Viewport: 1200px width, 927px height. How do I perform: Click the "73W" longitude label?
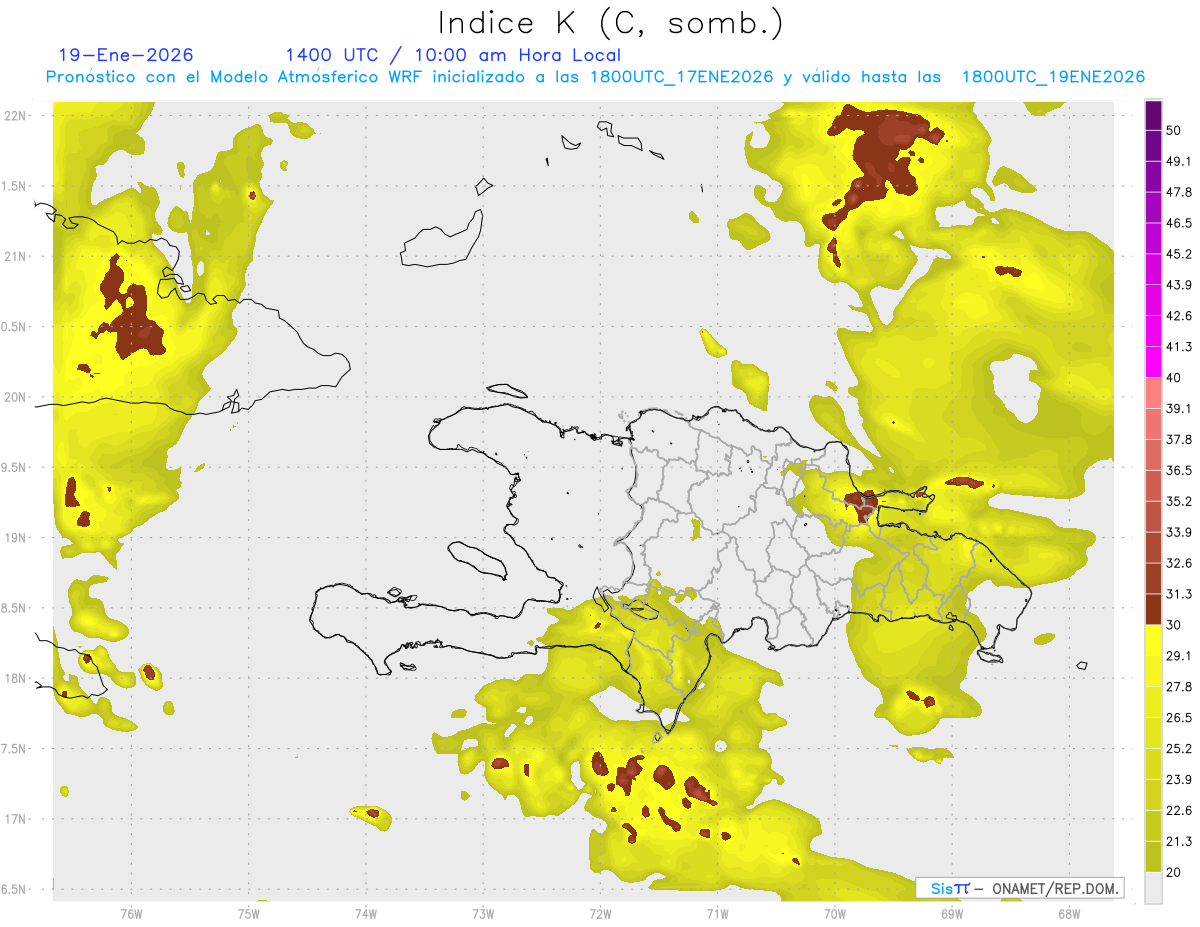point(483,914)
